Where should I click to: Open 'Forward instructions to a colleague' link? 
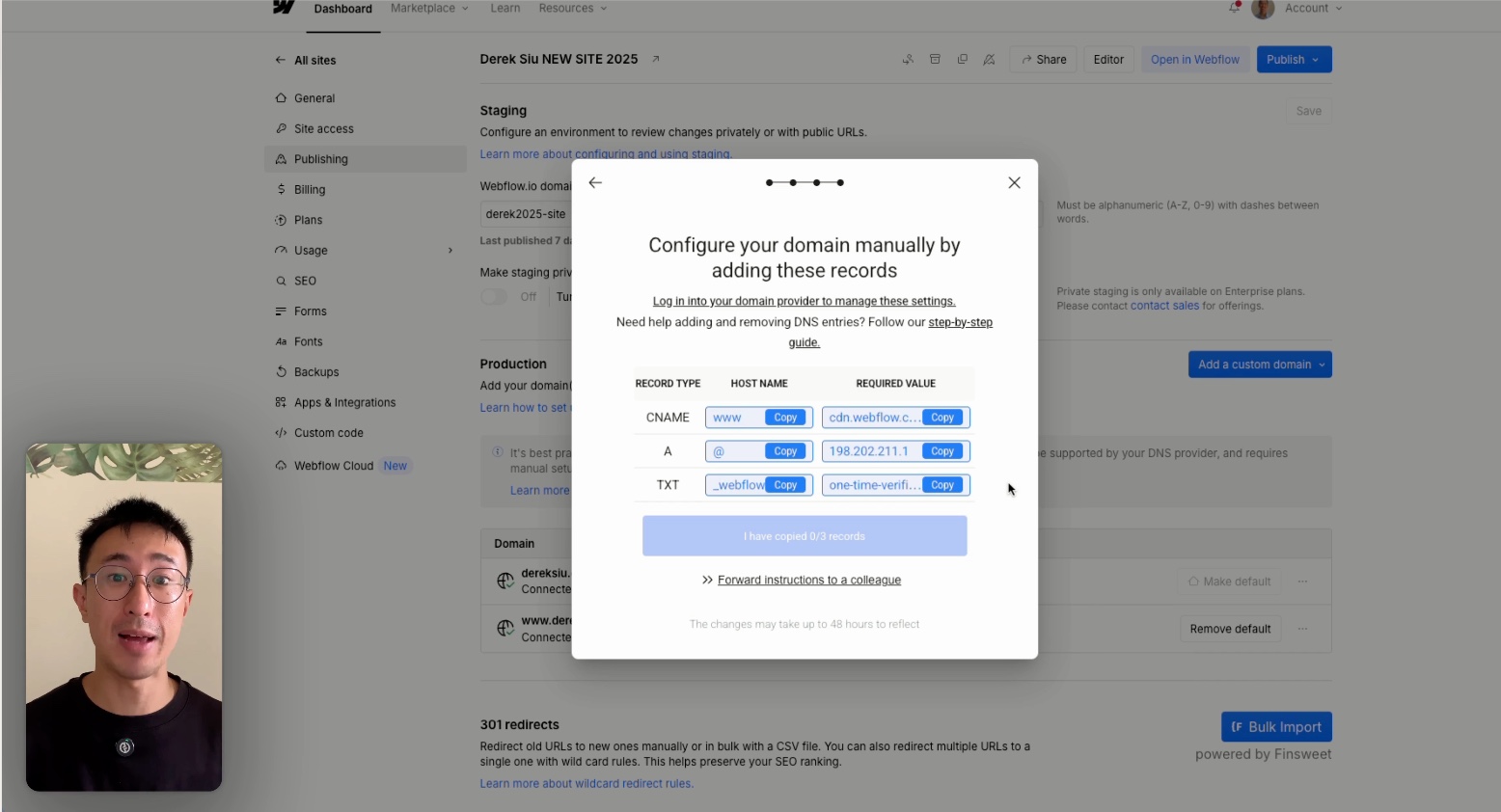pos(809,580)
